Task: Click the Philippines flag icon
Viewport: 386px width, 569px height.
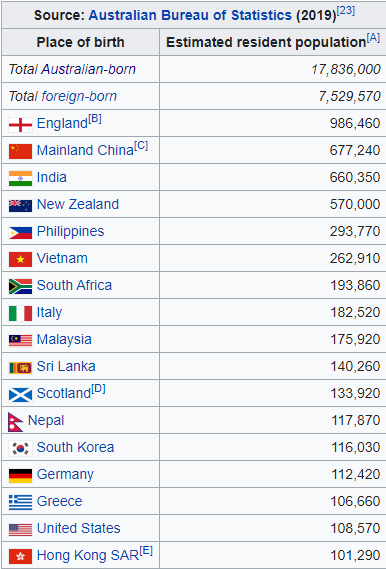Action: (x=20, y=233)
